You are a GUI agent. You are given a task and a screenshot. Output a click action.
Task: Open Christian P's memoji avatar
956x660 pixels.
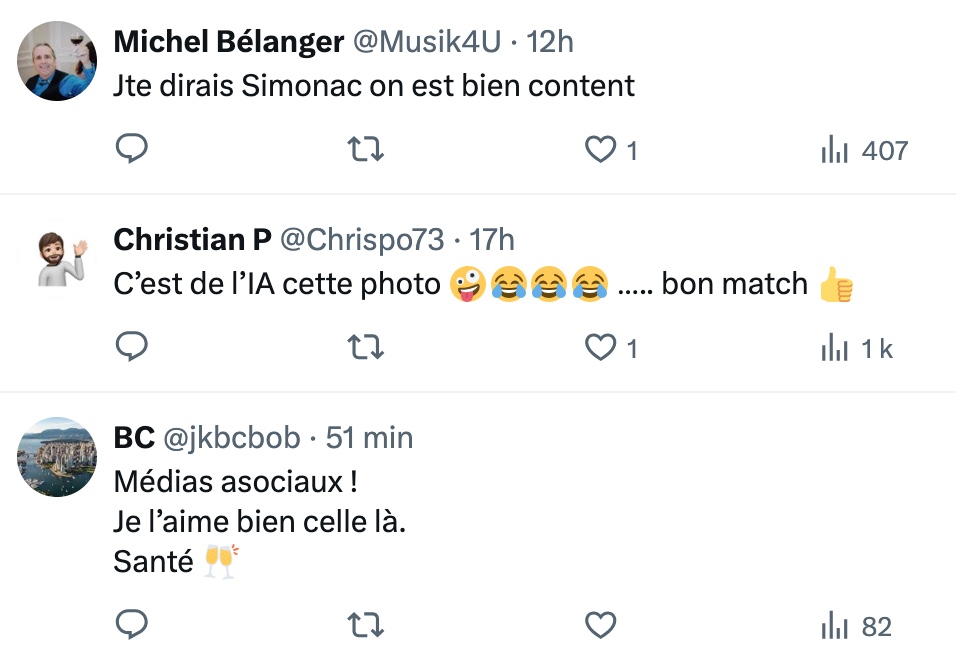[57, 259]
